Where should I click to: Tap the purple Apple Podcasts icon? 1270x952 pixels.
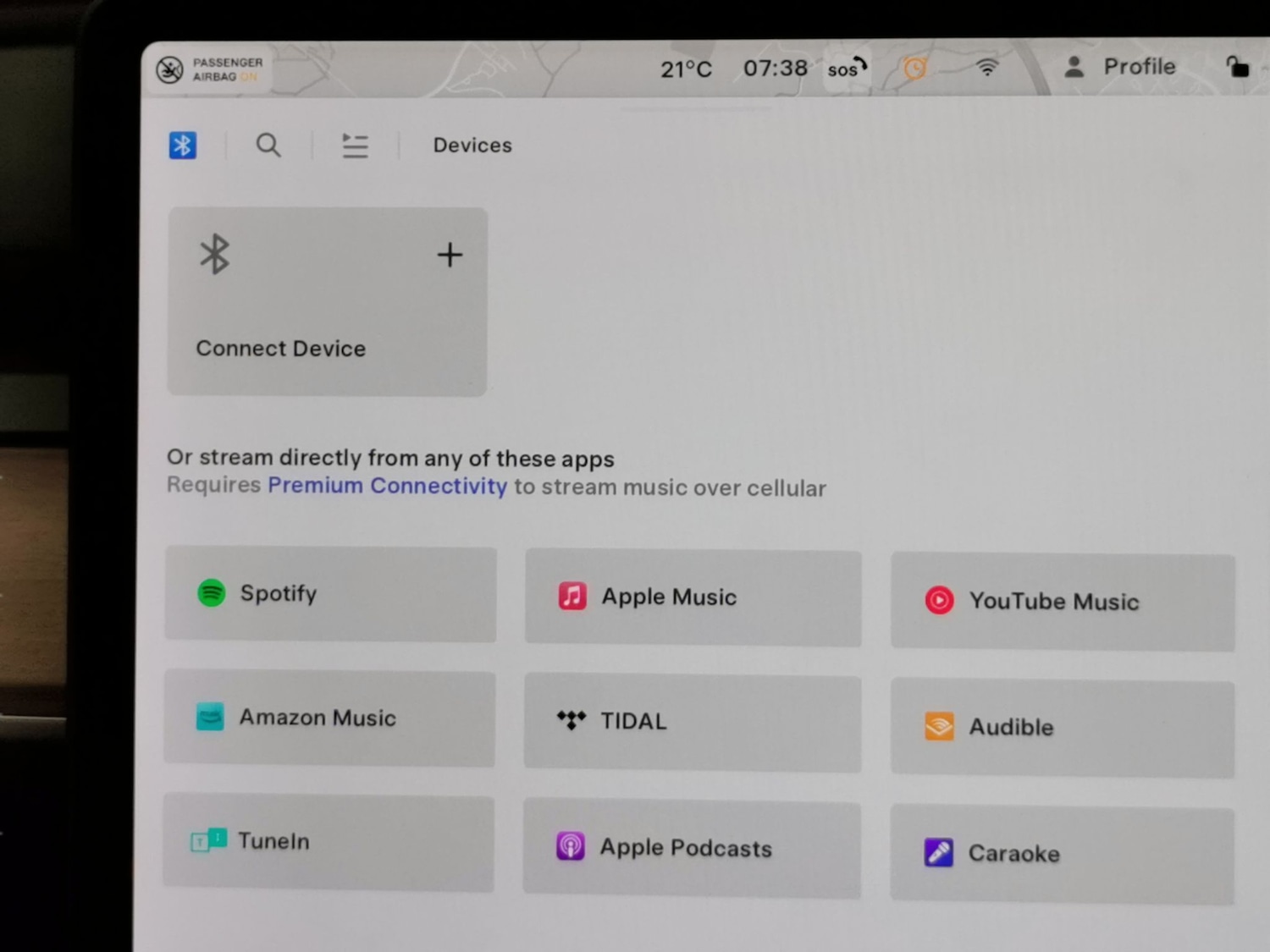click(571, 846)
